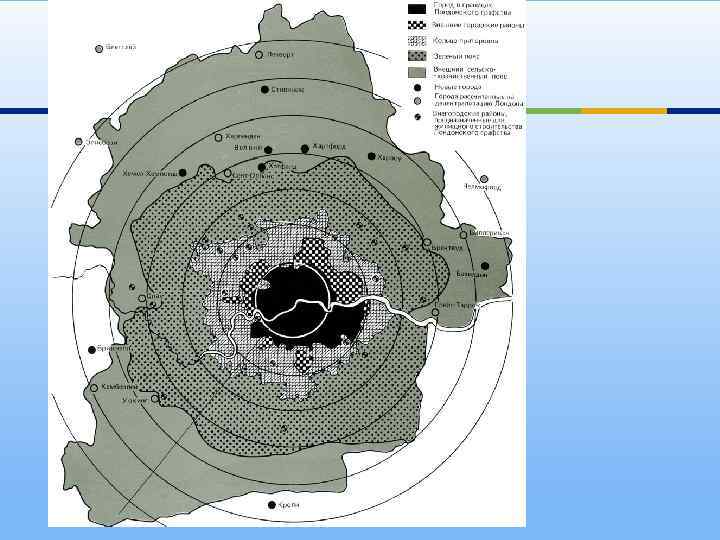Screen dimensions: 720x540
Task: Click the Hemel Hempstead black marker
Action: click(182, 173)
